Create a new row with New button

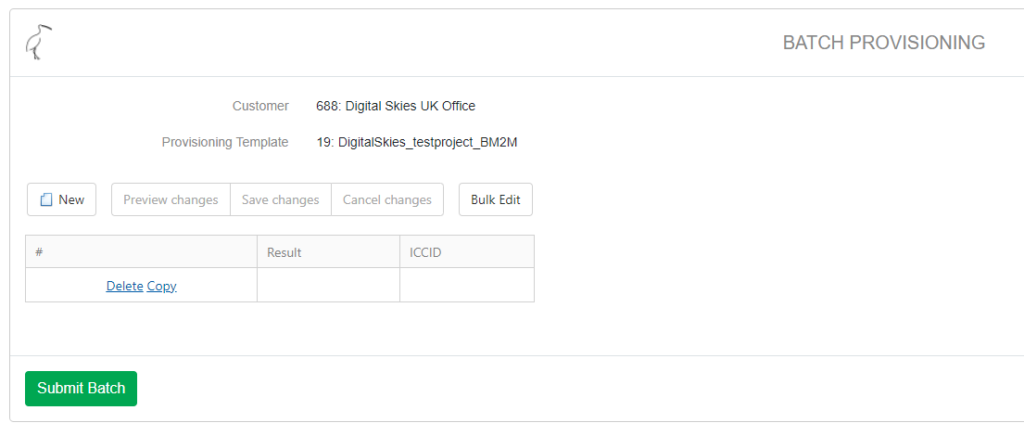[61, 200]
